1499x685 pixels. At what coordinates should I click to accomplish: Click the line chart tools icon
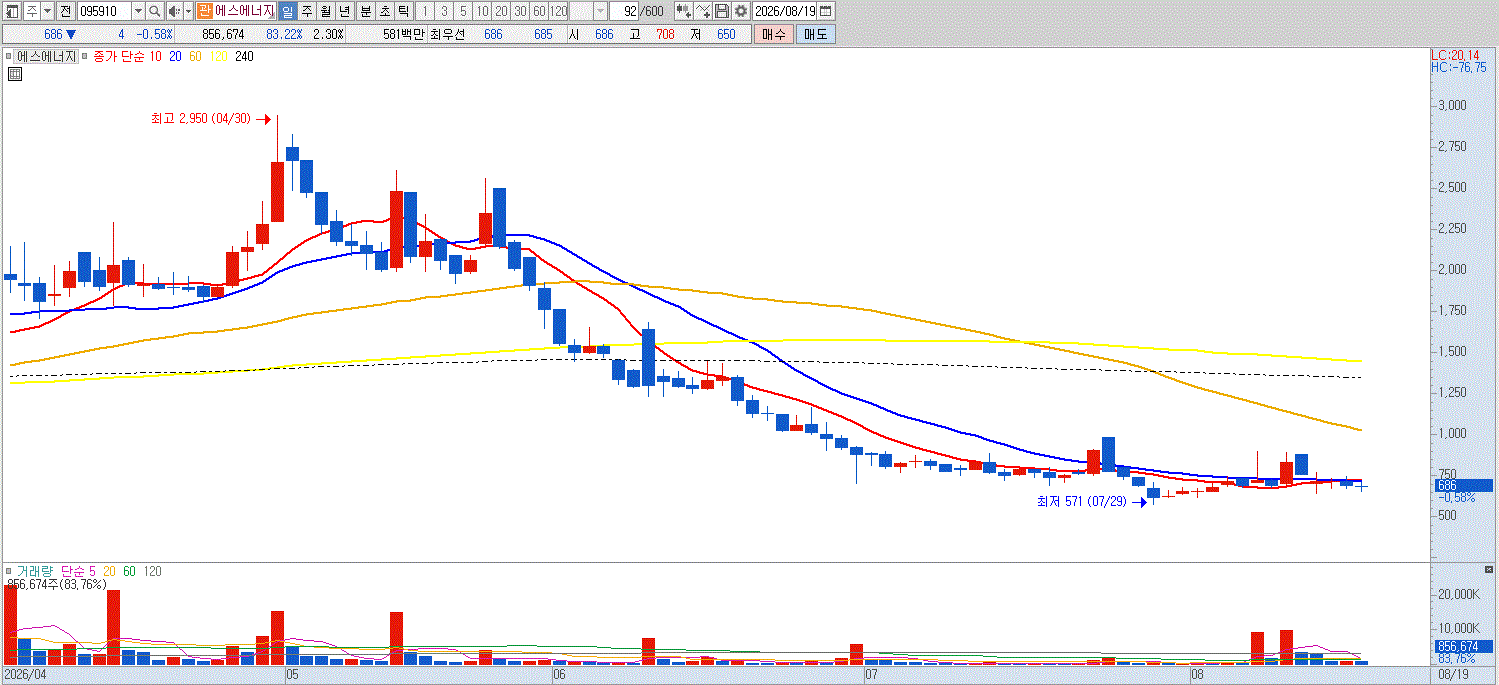[x=703, y=11]
